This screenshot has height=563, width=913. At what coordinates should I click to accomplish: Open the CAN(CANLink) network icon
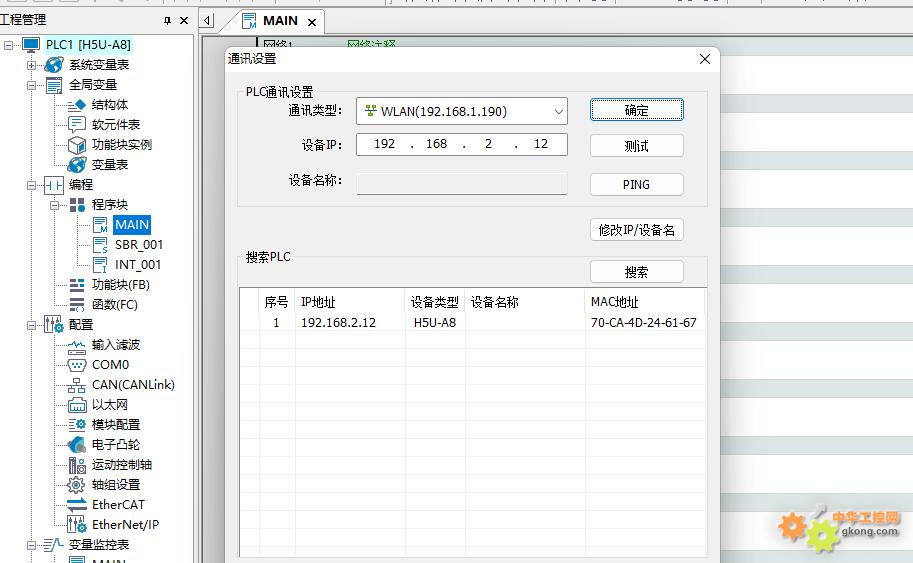click(x=77, y=385)
